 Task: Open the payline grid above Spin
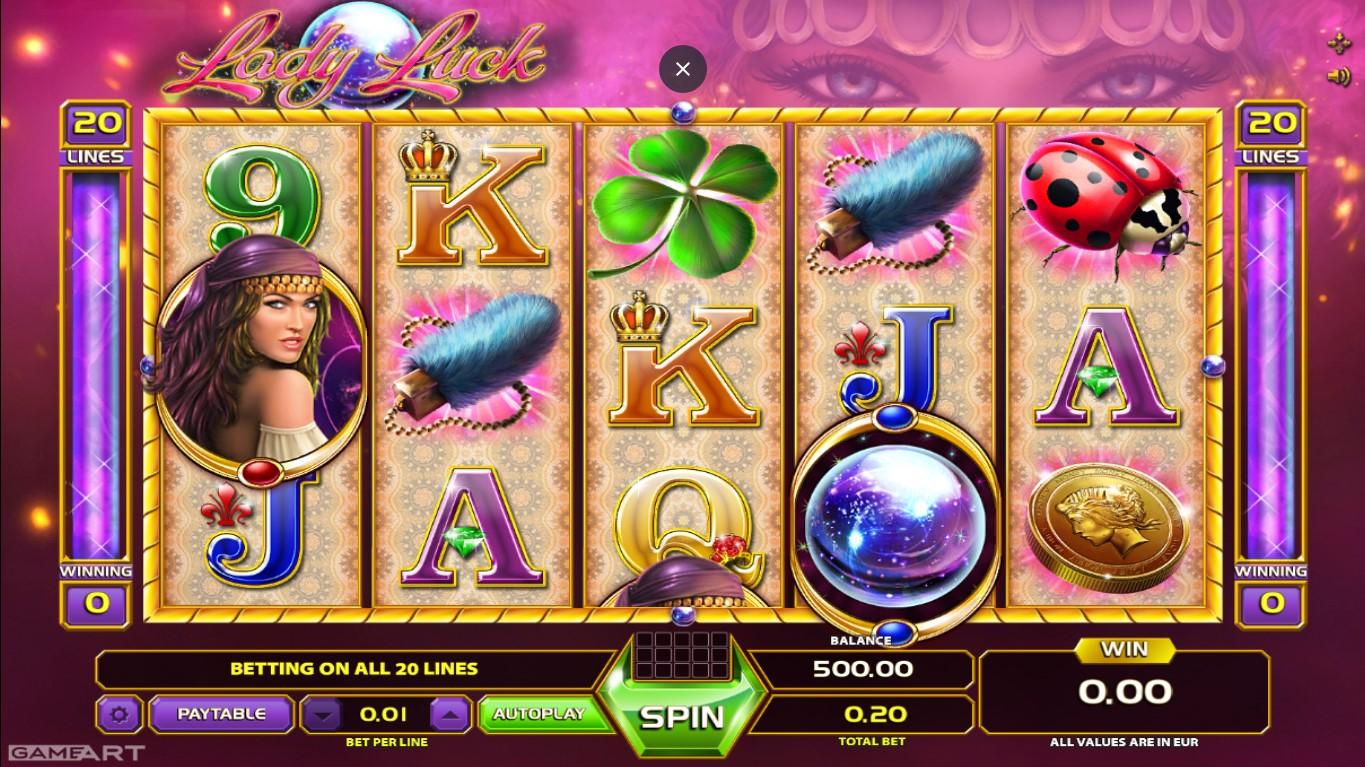(683, 654)
